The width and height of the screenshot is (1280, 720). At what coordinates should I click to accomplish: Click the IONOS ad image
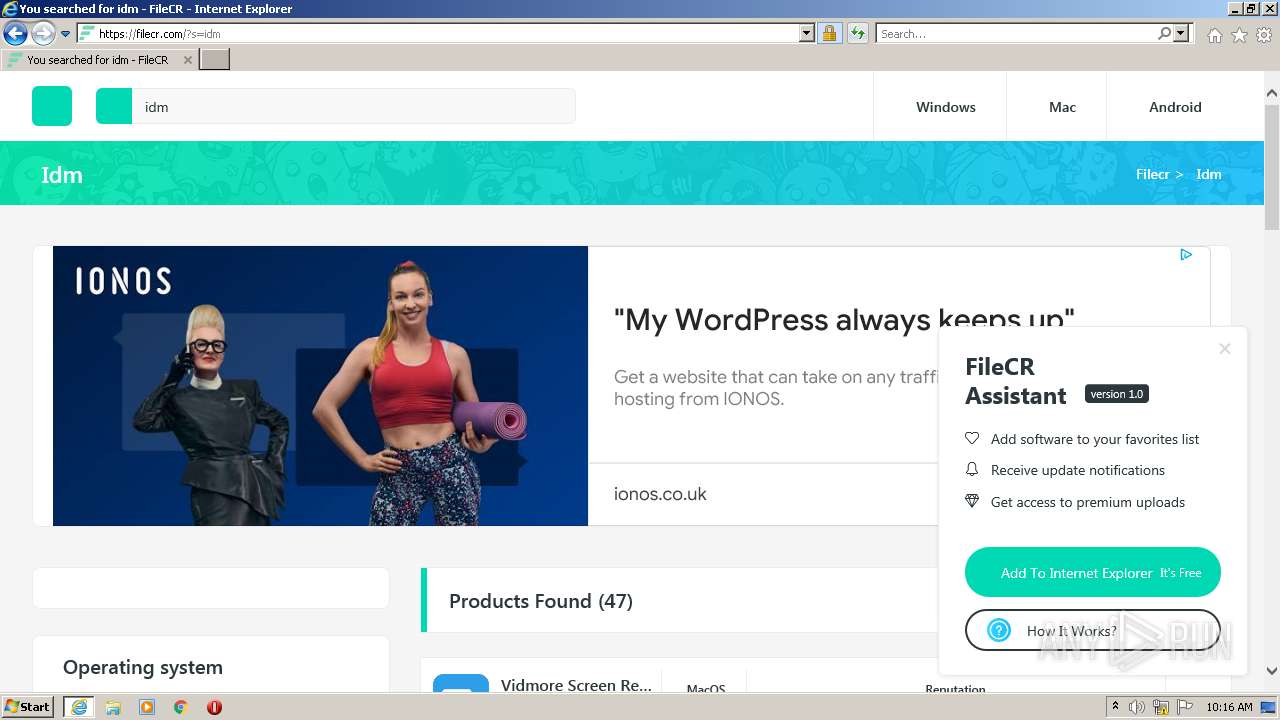[320, 386]
